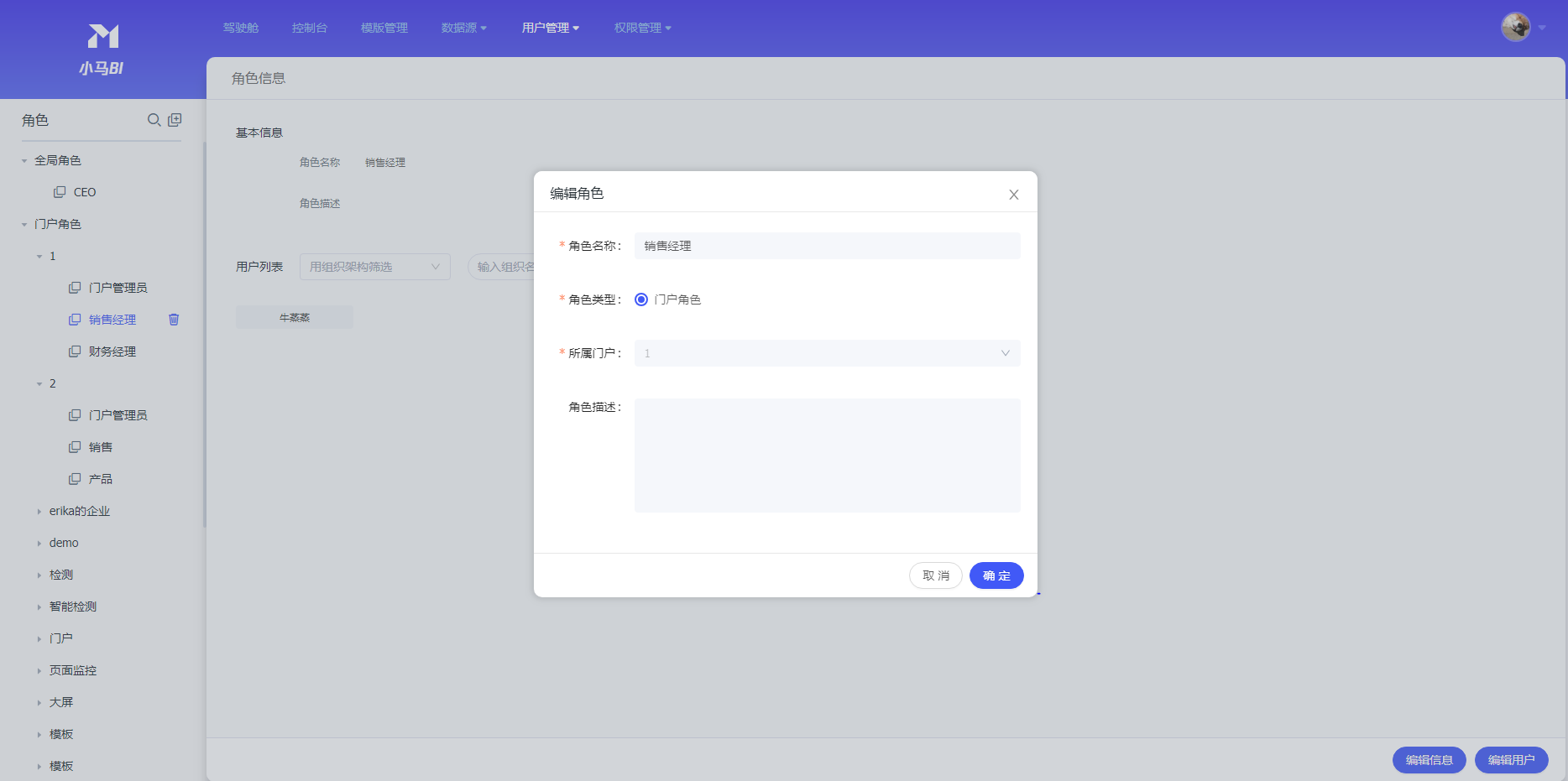Click the role icon beside CEO
Image resolution: width=1568 pixels, height=781 pixels.
[60, 192]
